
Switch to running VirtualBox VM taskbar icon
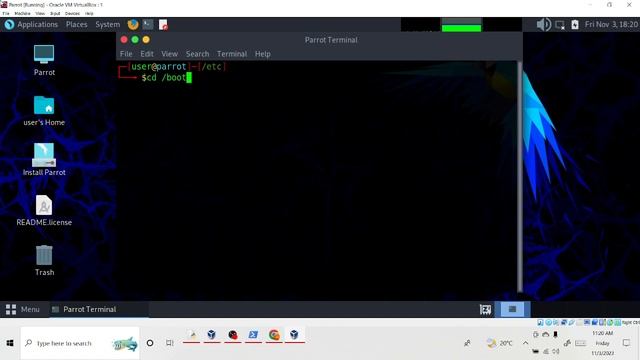294,335
